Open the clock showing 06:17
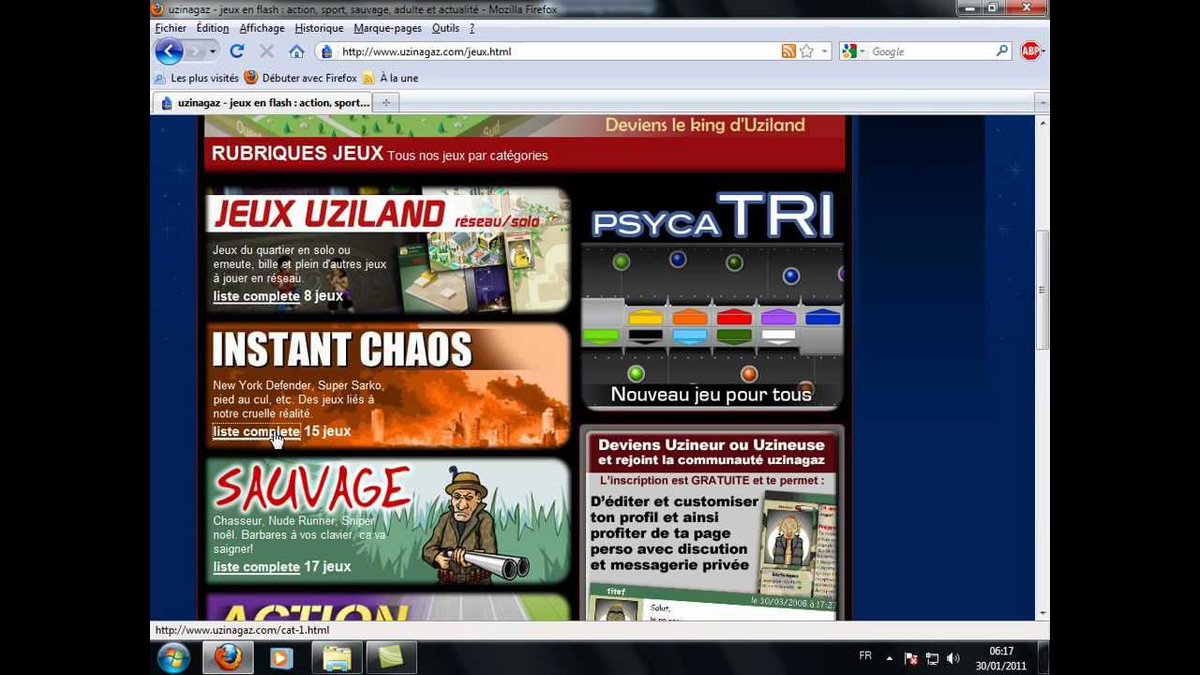The image size is (1200, 675). point(1001,651)
